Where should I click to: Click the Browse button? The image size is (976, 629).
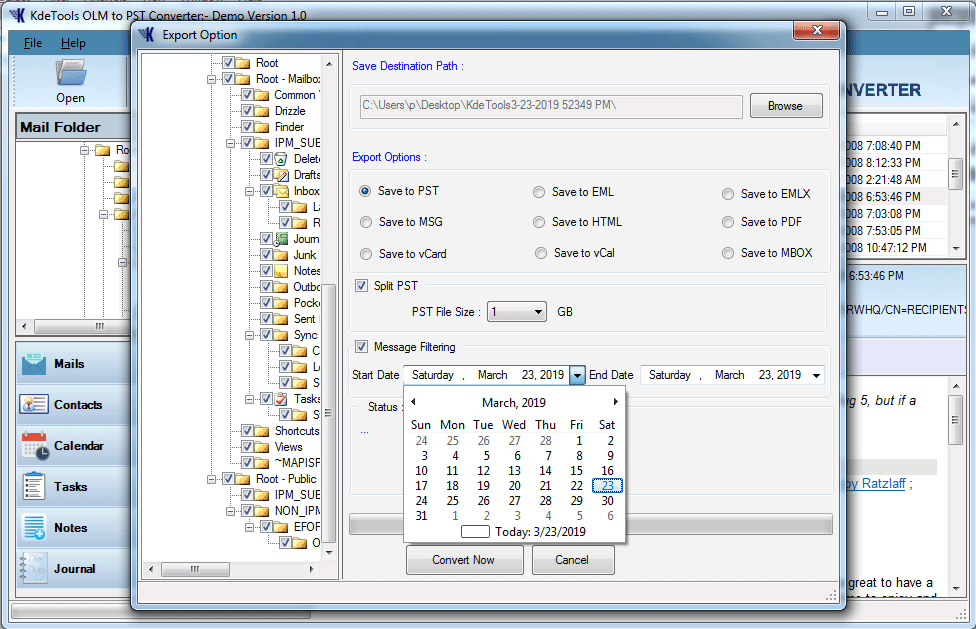click(786, 106)
